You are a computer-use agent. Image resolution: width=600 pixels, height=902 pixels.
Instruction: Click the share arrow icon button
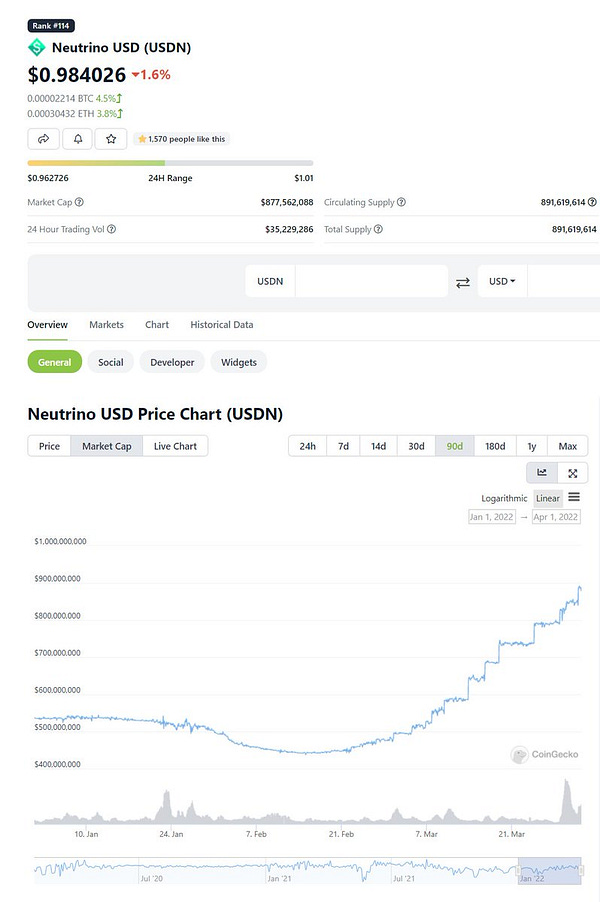[43, 139]
